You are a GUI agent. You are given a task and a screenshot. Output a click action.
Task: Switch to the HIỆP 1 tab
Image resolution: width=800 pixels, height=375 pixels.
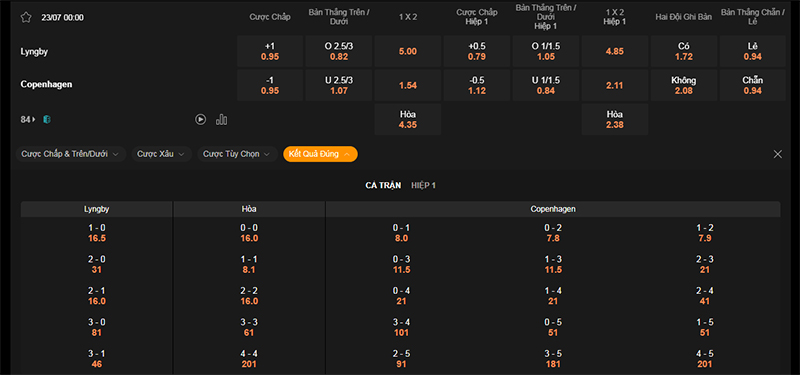tap(423, 186)
